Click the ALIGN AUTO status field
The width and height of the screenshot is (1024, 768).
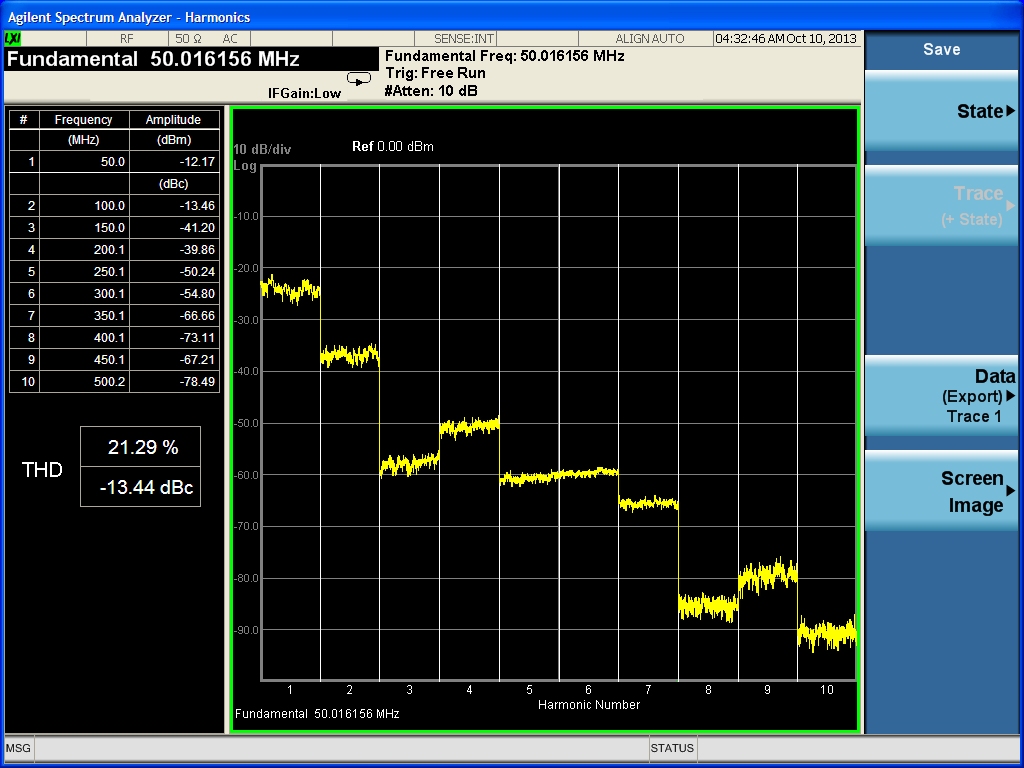[x=649, y=39]
